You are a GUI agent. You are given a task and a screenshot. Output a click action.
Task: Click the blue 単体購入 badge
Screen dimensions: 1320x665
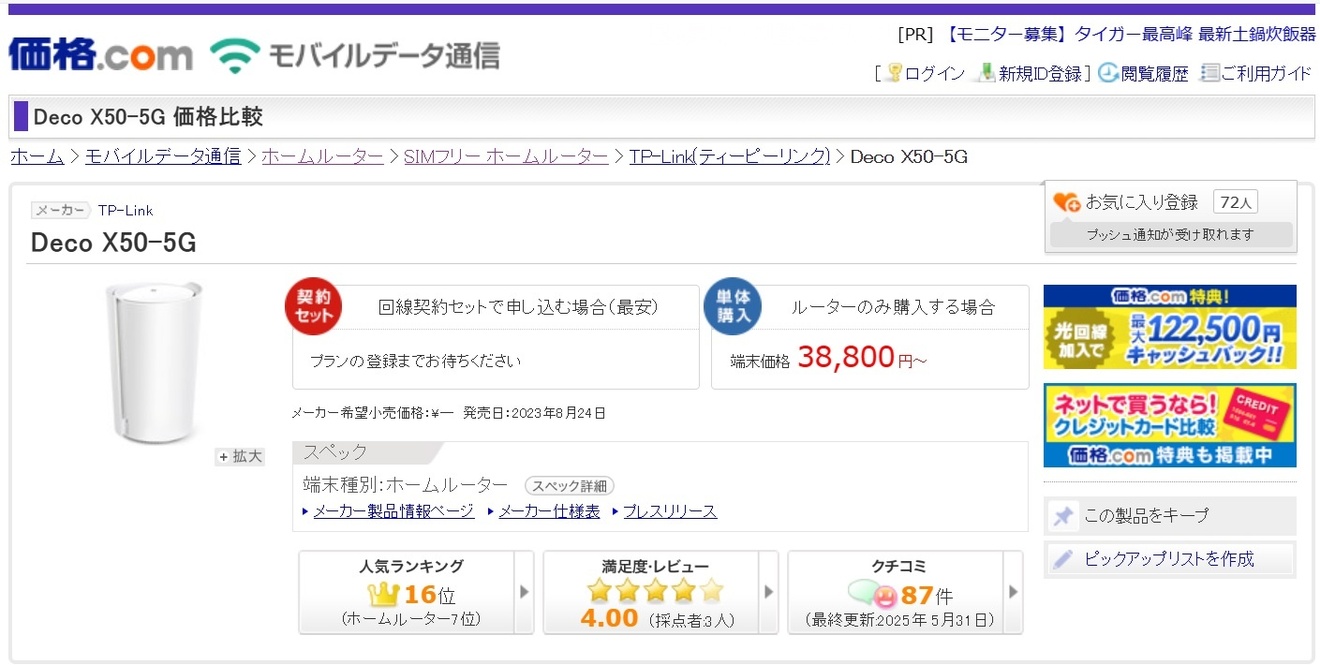(733, 306)
